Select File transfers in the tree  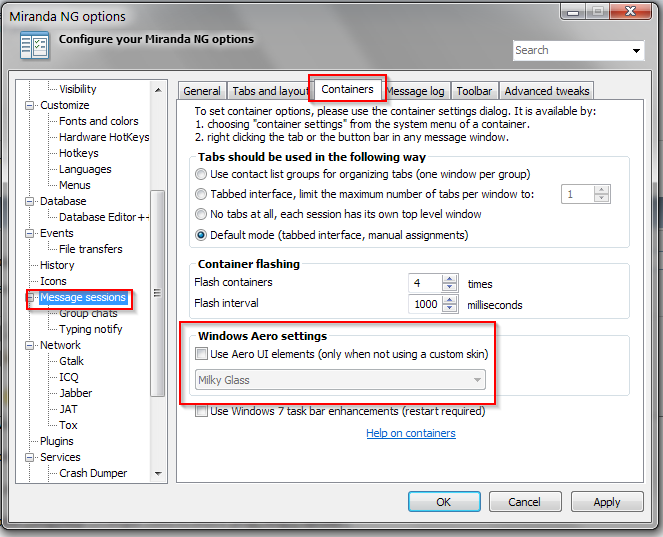click(90, 249)
